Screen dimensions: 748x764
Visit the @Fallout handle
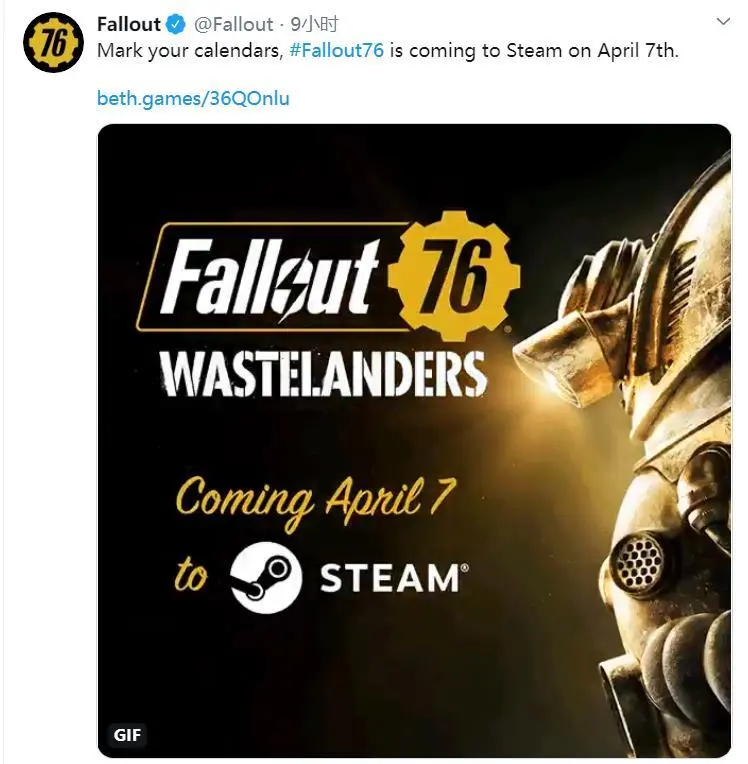233,24
